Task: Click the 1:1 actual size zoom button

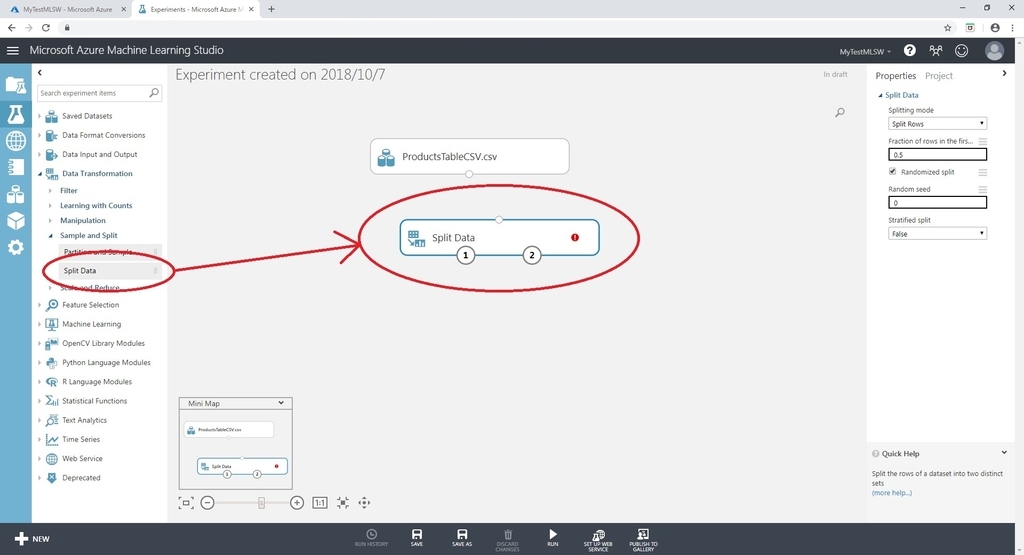Action: coord(320,503)
